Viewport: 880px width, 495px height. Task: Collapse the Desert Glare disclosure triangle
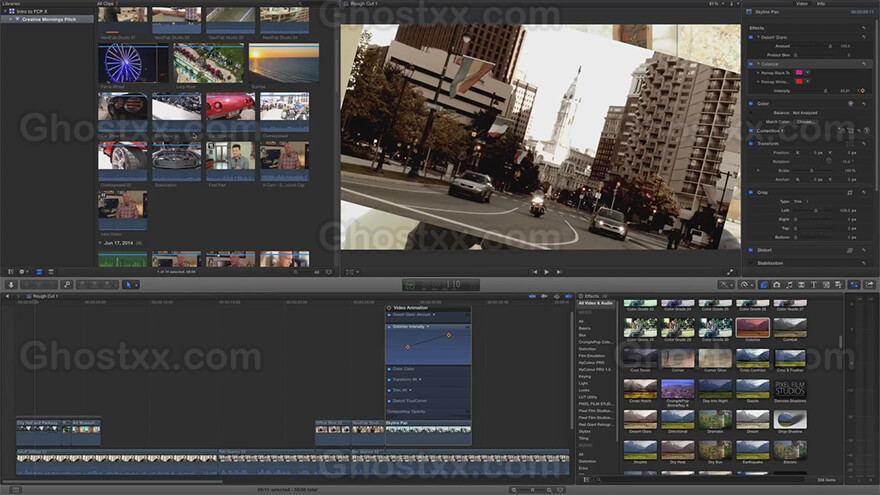coord(758,37)
